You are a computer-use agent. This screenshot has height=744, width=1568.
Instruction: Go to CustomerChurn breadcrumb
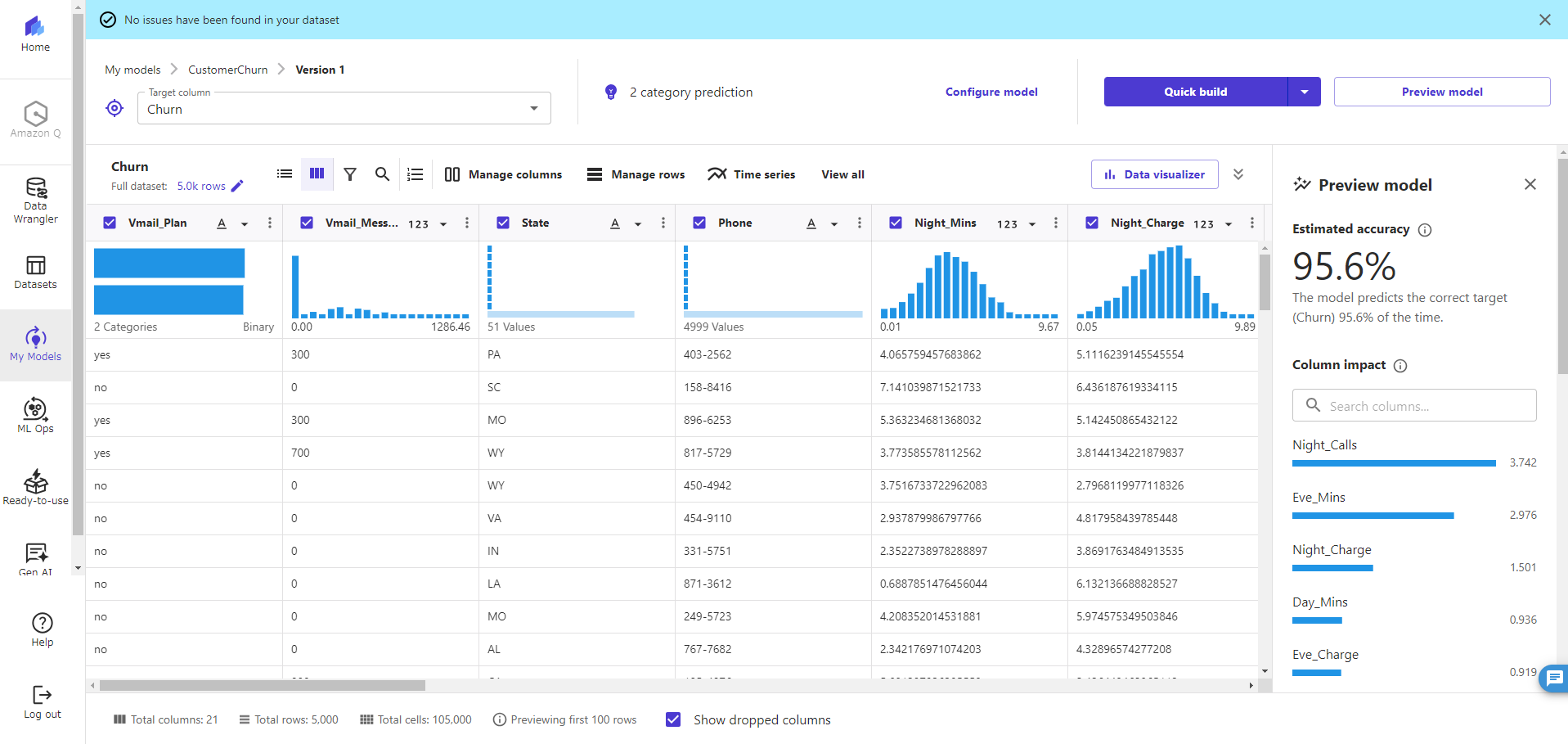[x=228, y=70]
